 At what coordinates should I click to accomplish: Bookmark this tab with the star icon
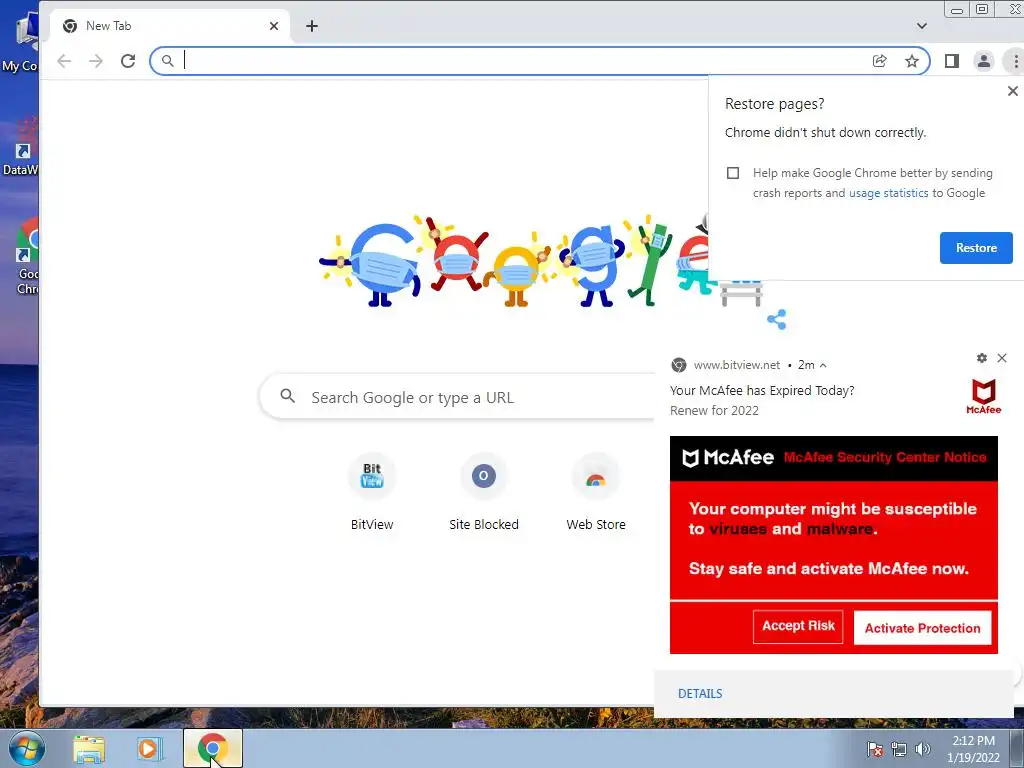912,61
